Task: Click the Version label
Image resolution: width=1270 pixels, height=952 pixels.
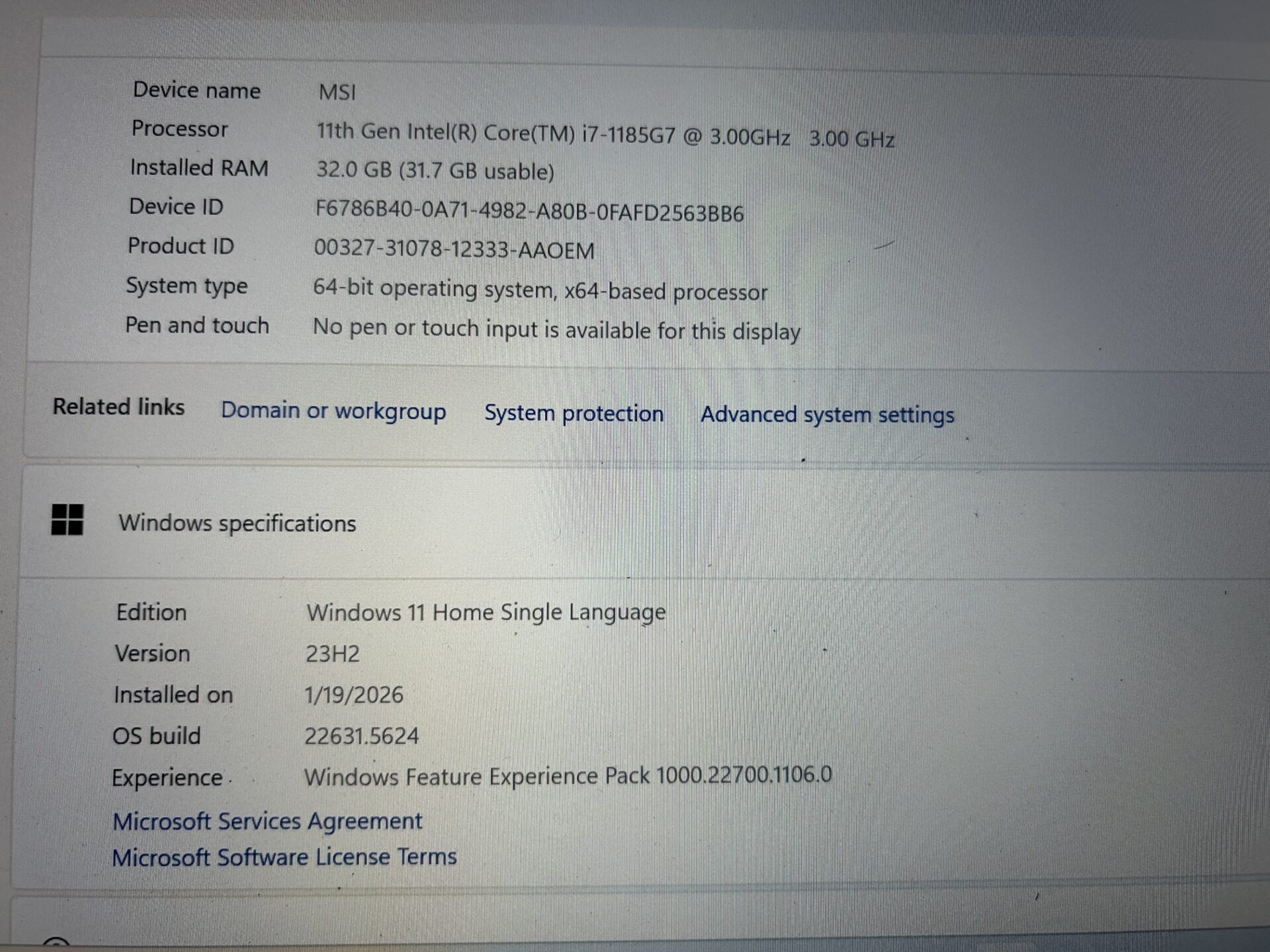Action: click(x=153, y=653)
